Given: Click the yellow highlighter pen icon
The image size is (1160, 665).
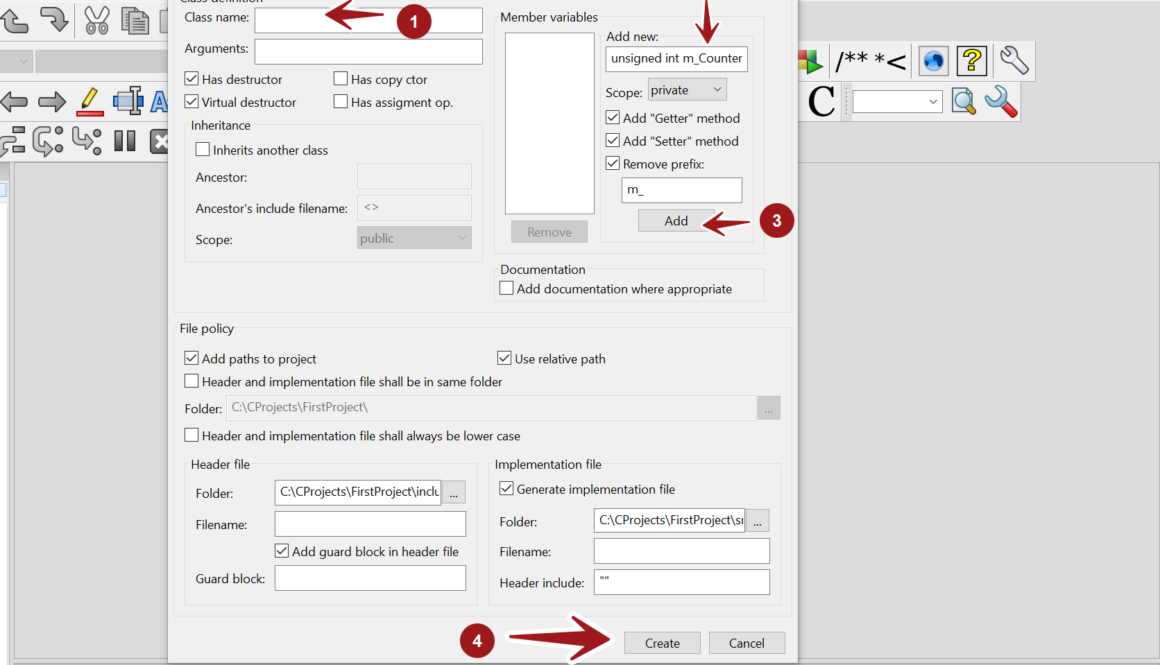Looking at the screenshot, I should pyautogui.click(x=90, y=101).
